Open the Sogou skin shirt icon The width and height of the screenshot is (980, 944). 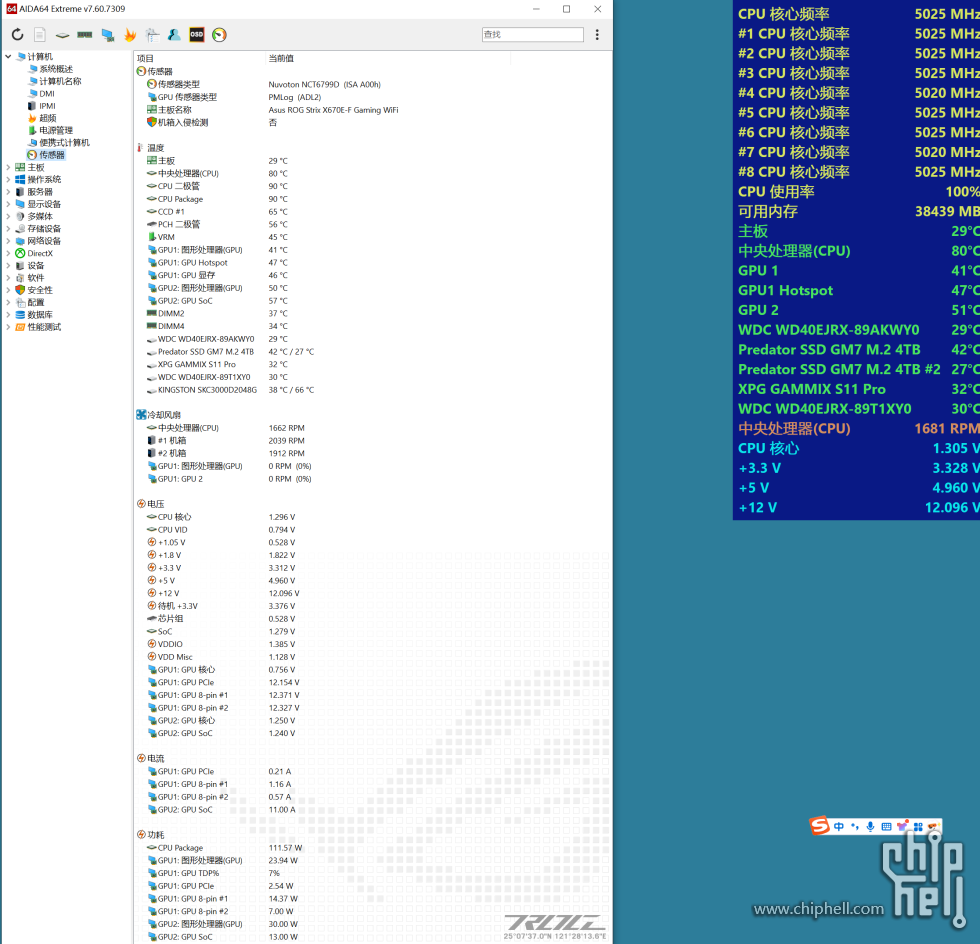tap(902, 826)
